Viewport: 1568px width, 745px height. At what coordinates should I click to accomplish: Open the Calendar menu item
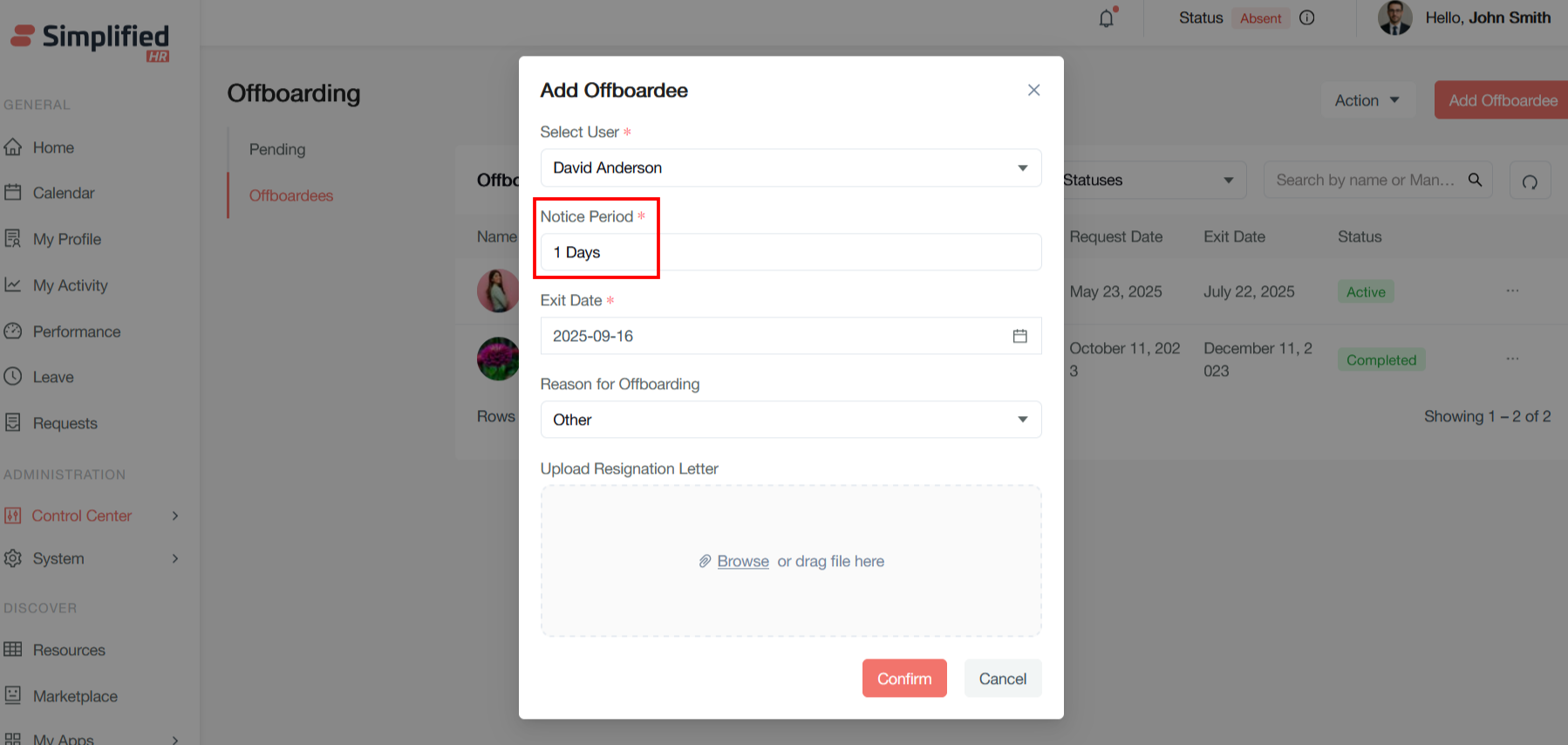click(64, 193)
